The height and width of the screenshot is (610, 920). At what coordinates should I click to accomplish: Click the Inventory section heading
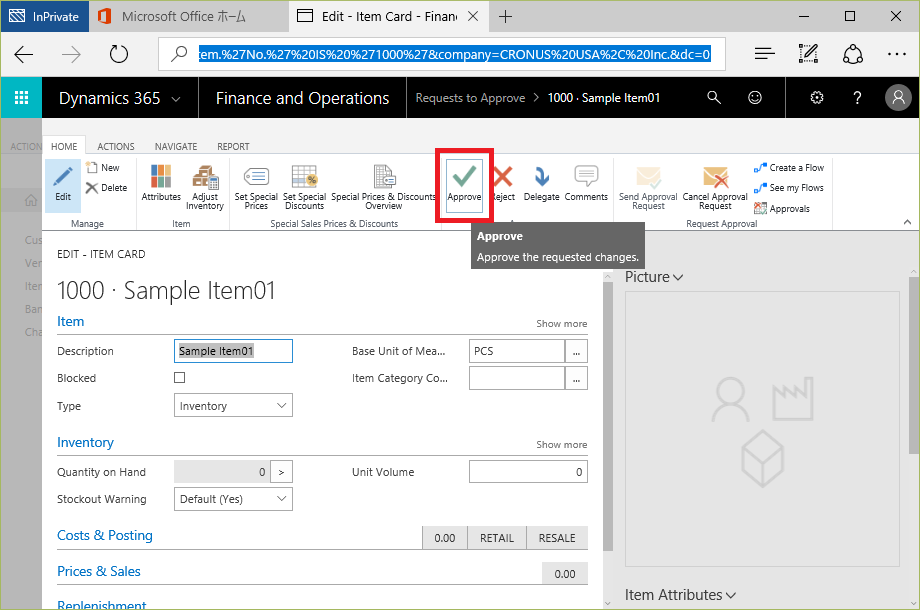[85, 443]
